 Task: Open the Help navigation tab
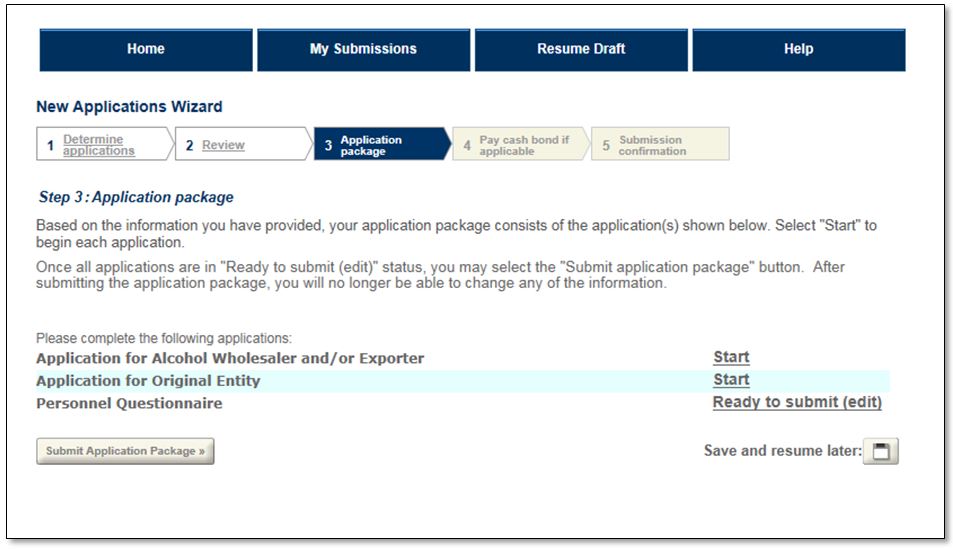(x=798, y=49)
